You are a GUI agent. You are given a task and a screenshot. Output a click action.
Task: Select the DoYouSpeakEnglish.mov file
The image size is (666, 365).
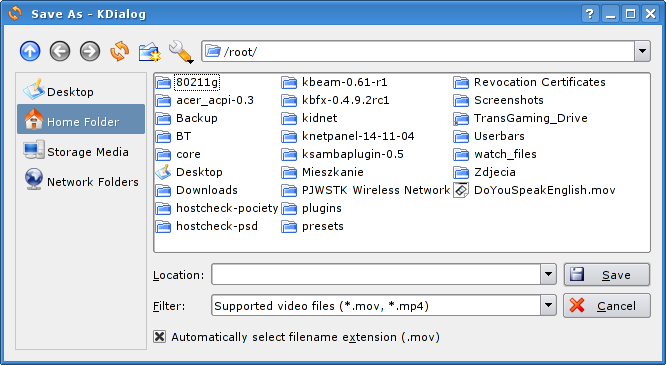point(534,190)
